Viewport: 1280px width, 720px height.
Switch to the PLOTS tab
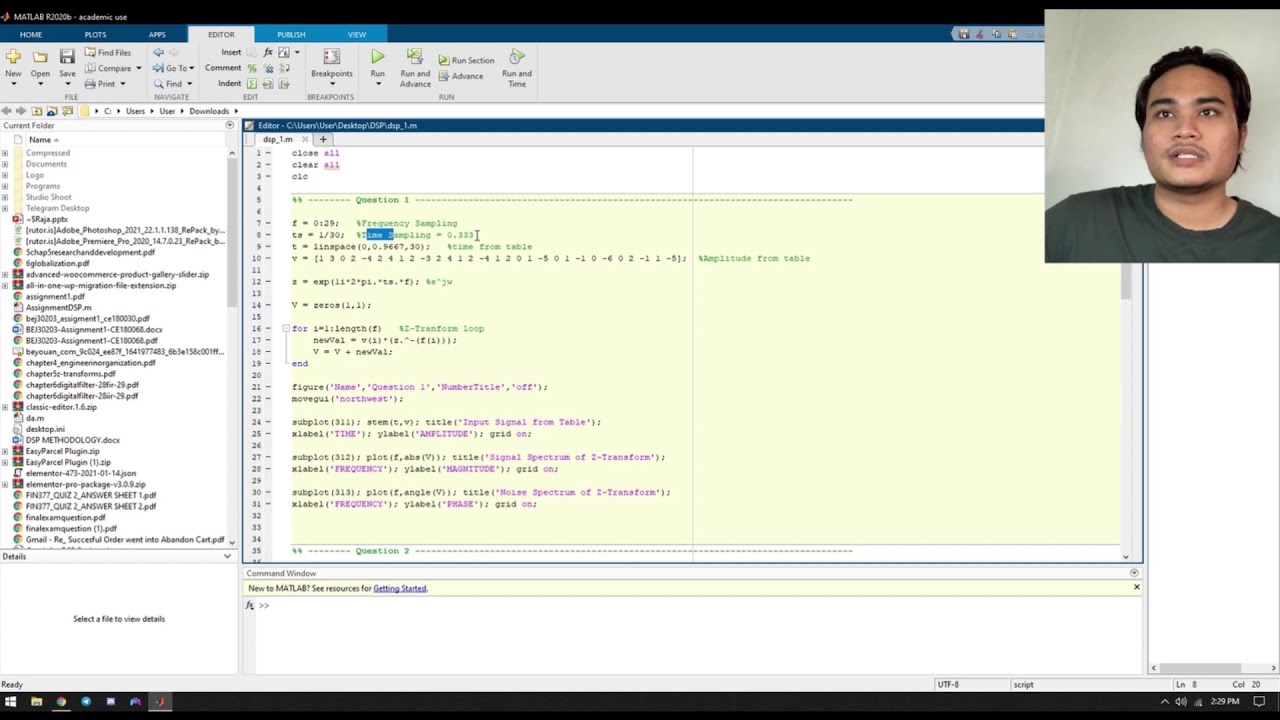(95, 35)
